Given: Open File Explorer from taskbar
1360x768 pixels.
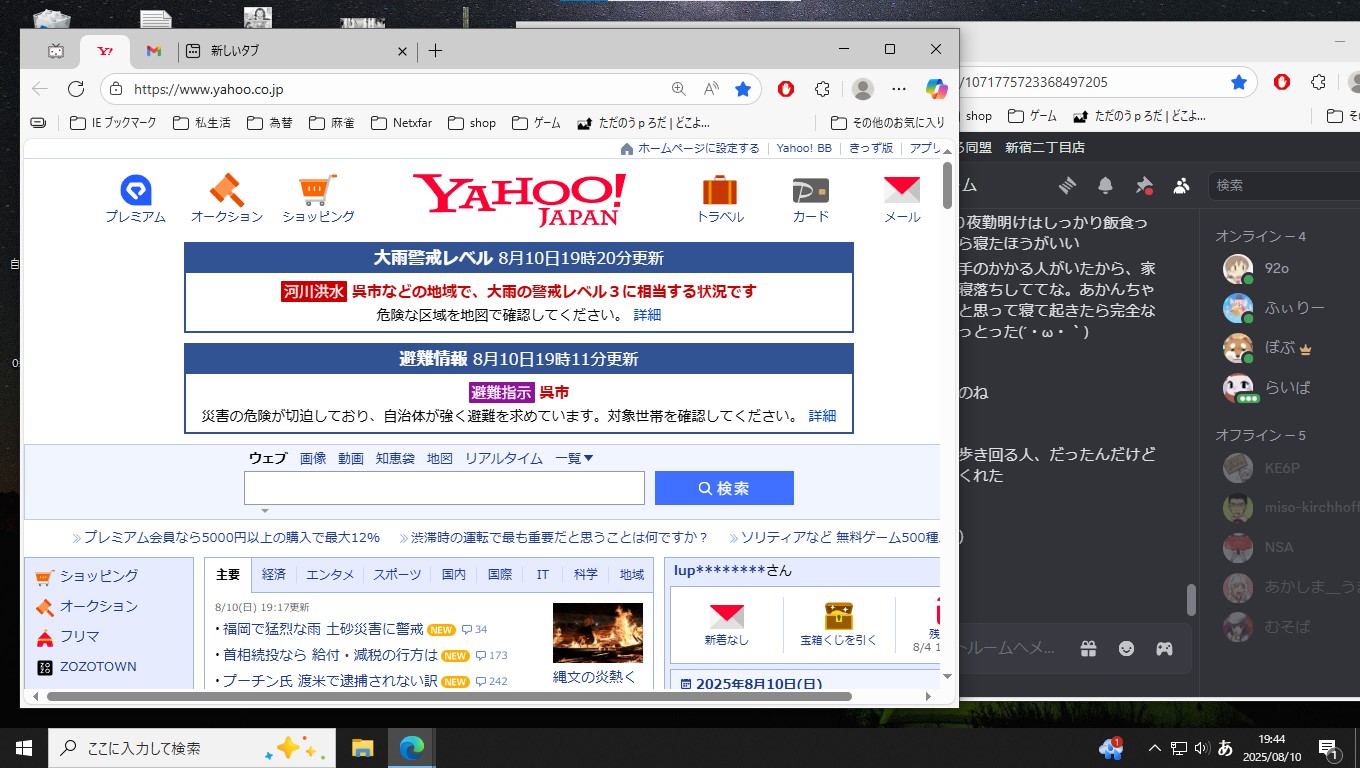Looking at the screenshot, I should click(362, 748).
